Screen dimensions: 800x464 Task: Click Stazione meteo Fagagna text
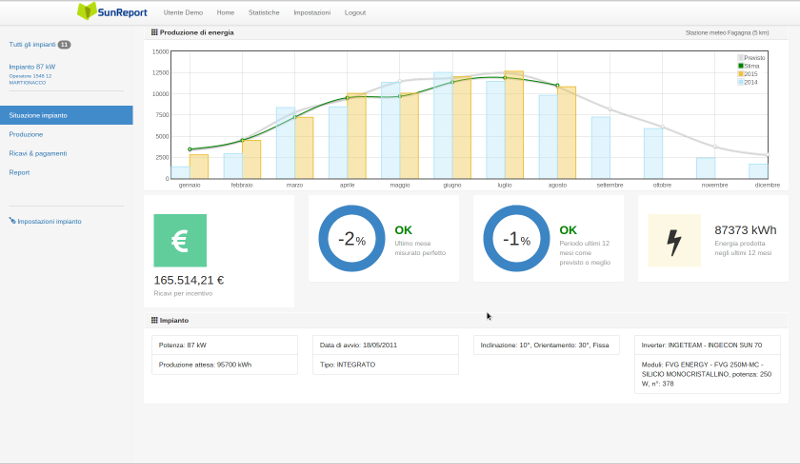[727, 33]
